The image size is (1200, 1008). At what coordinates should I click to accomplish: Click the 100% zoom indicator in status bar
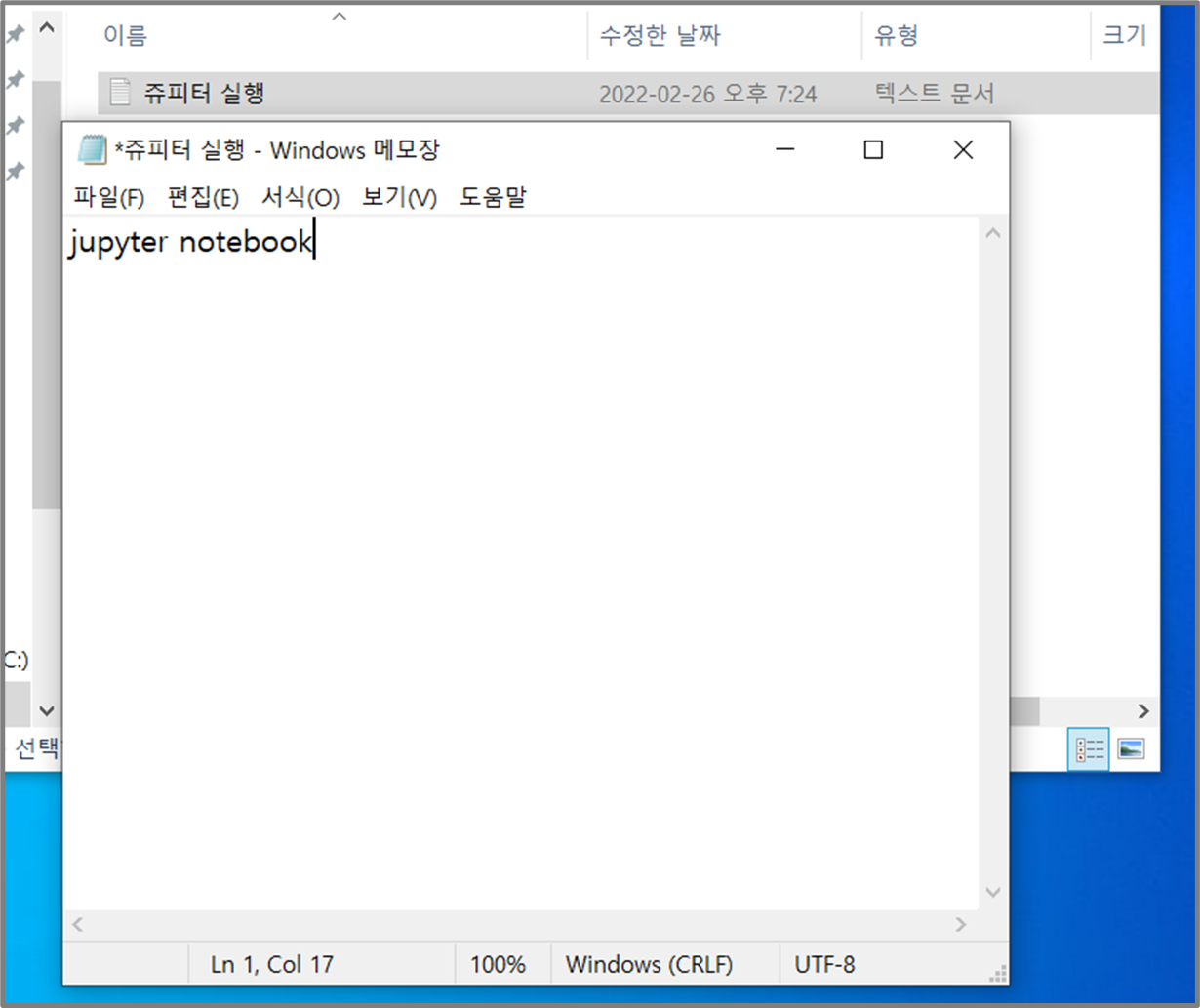click(498, 965)
